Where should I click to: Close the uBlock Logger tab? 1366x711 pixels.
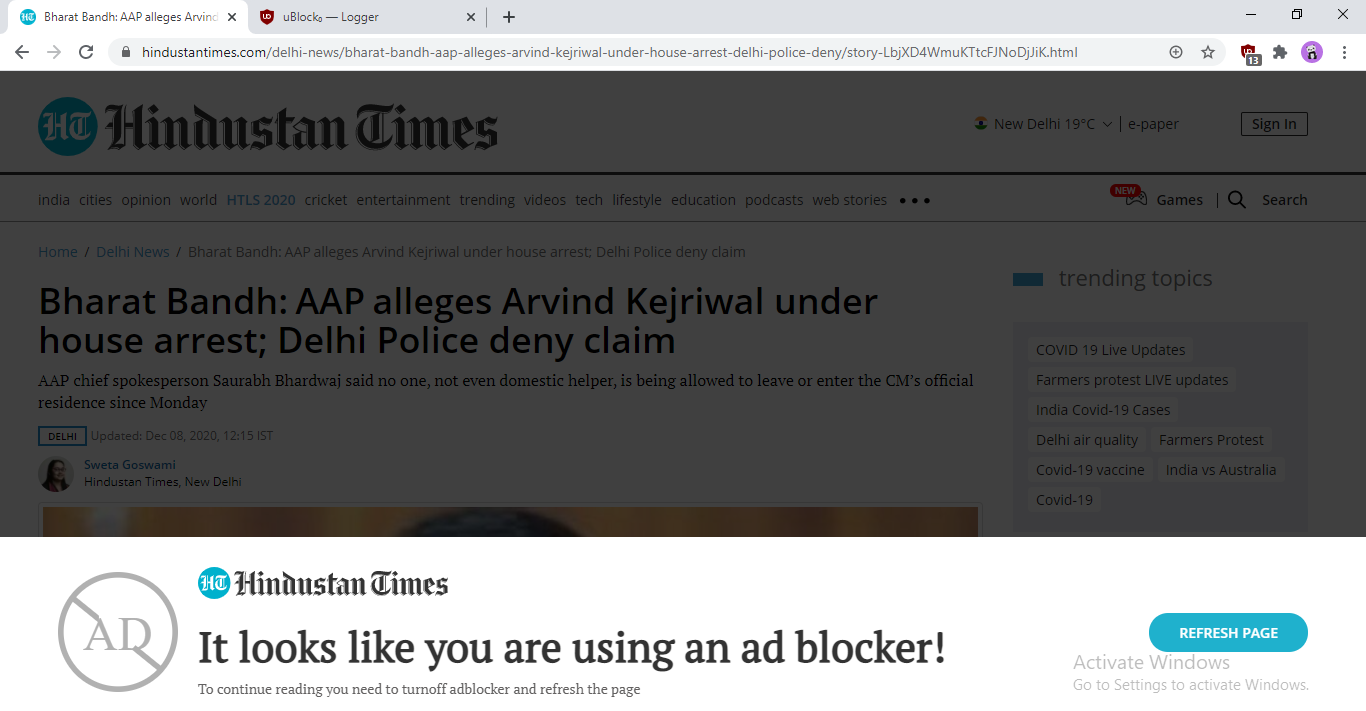pyautogui.click(x=471, y=17)
